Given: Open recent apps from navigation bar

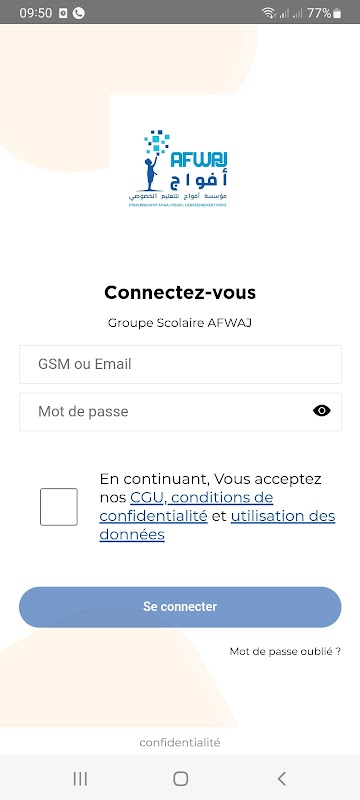Looking at the screenshot, I should coord(80,779).
